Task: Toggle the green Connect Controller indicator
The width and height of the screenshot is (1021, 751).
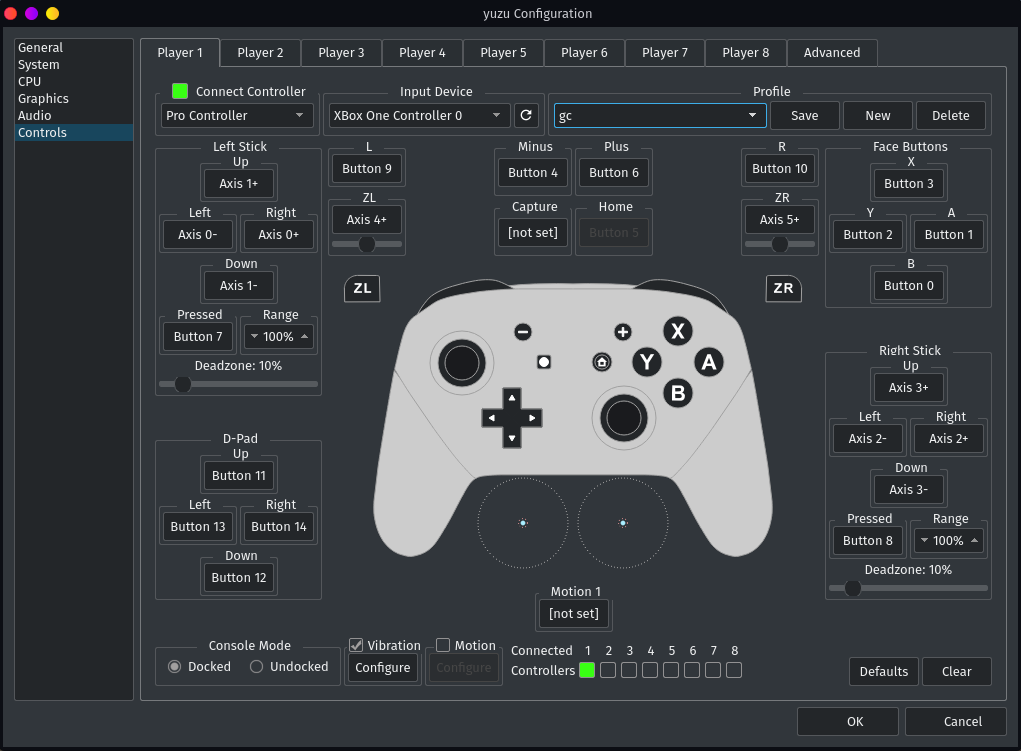Action: [180, 91]
